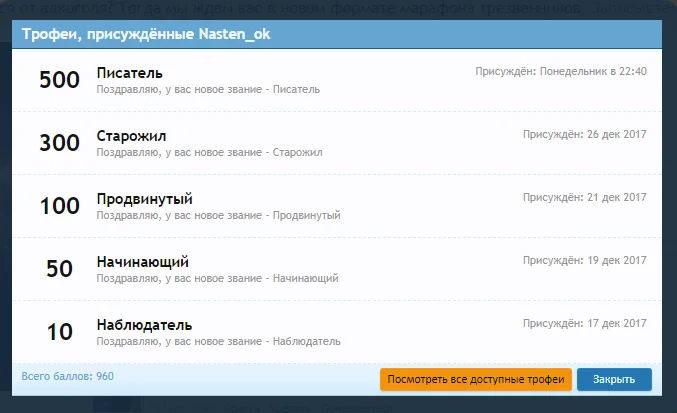Click the '26 дек 2017' award date
The width and height of the screenshot is (677, 413).
point(617,135)
